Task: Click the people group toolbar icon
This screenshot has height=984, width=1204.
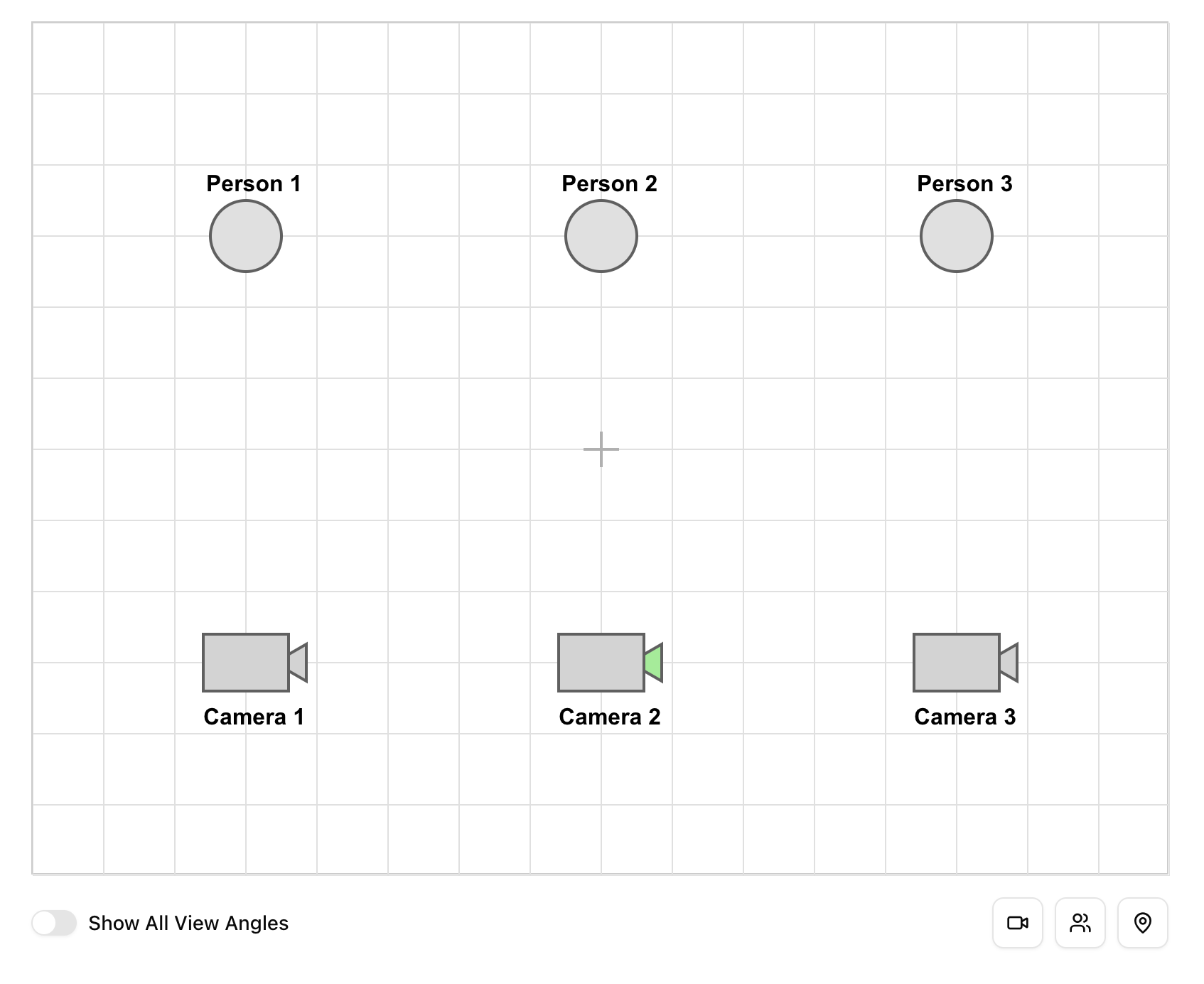Action: pyautogui.click(x=1080, y=923)
